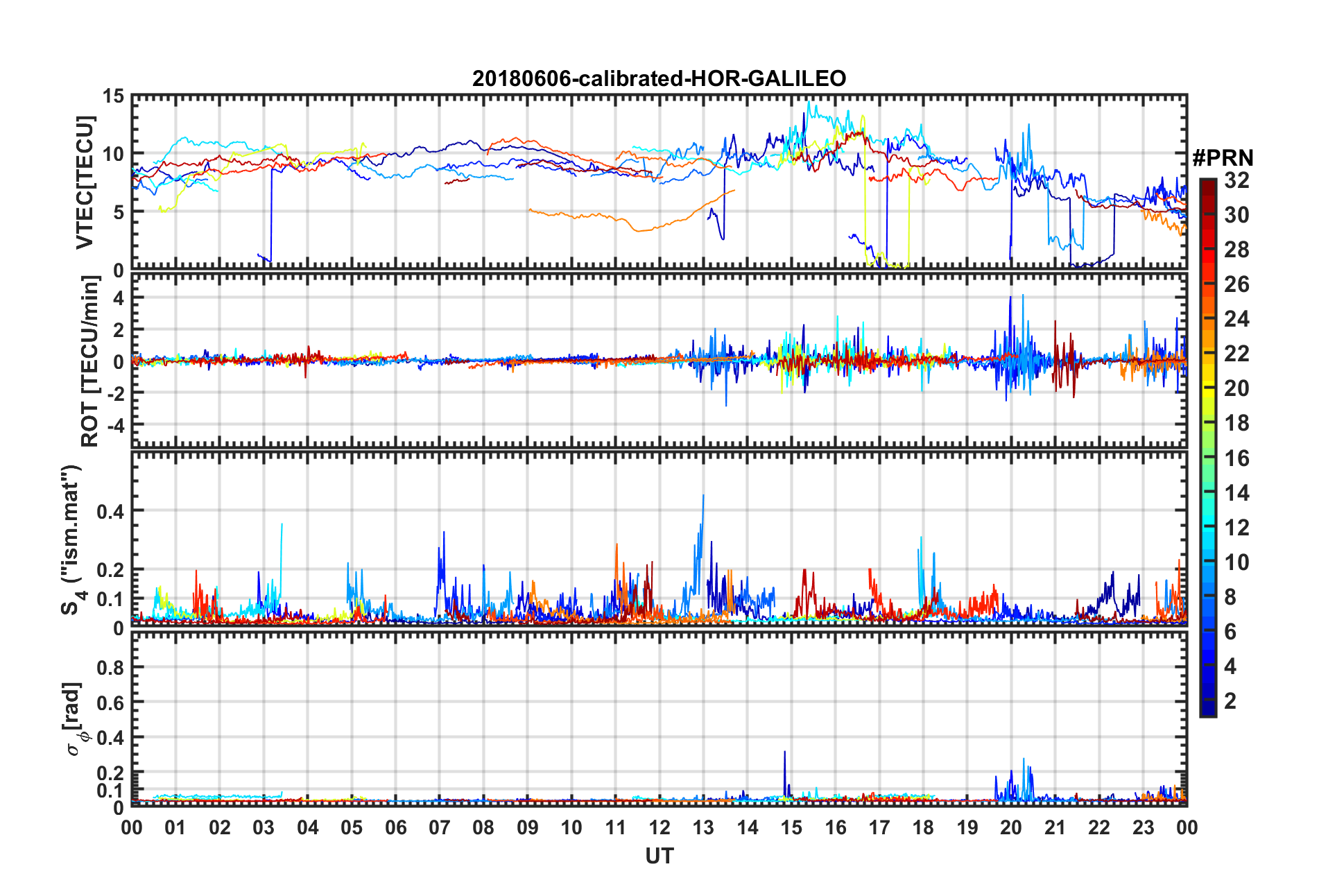
Task: Click x-axis hour tick label 03
Action: (264, 827)
